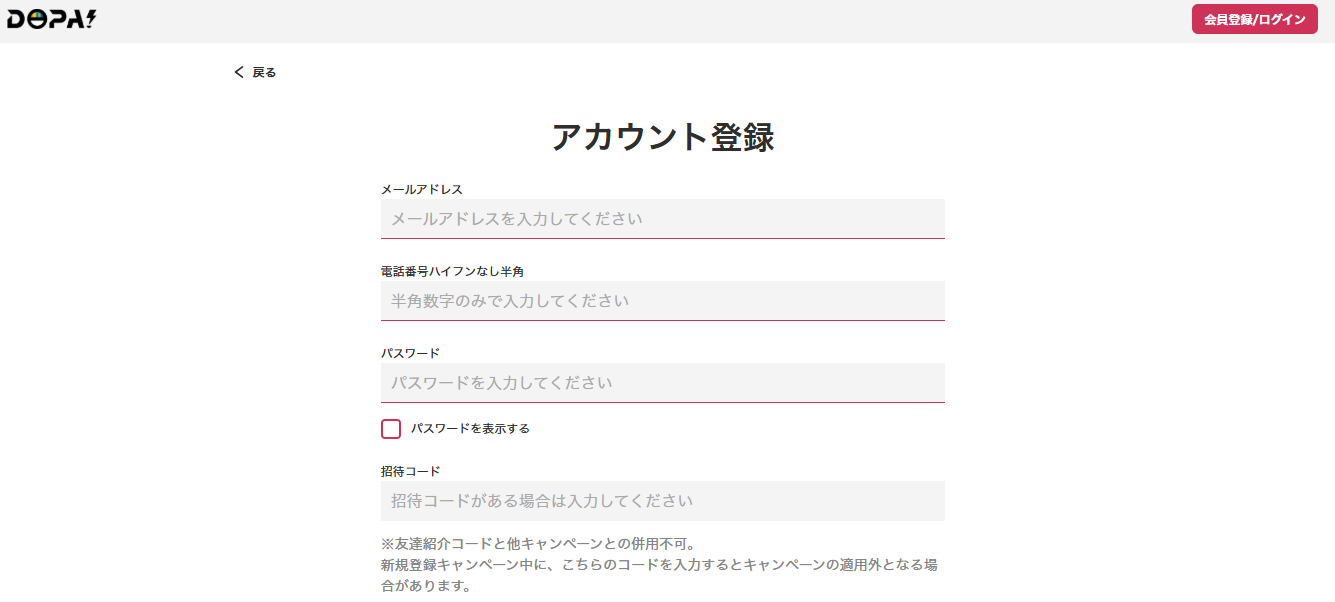Select the メールアドレス field label
This screenshot has width=1335, height=602.
[x=422, y=189]
